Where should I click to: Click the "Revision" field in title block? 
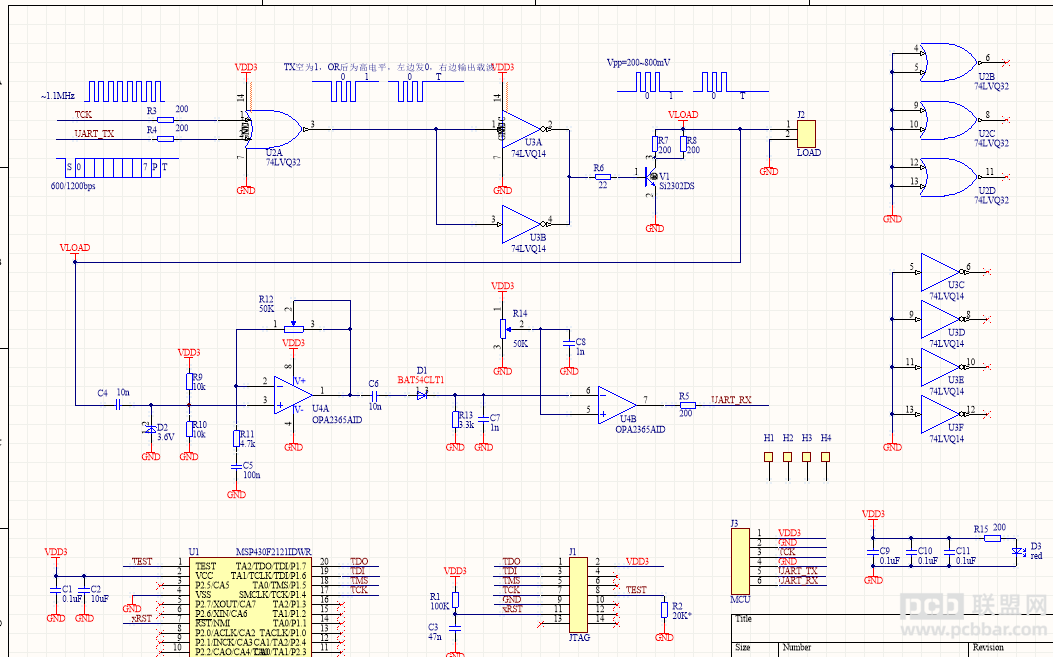(989, 647)
